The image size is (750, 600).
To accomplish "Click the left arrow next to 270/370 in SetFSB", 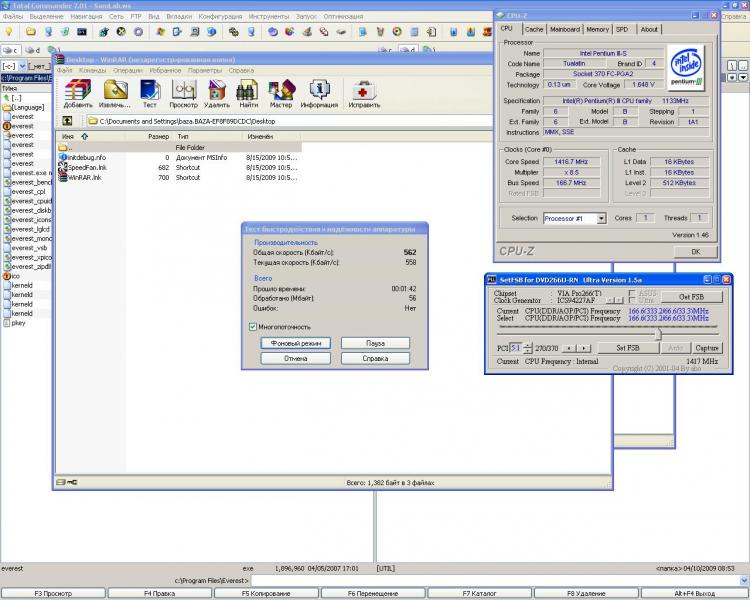I will pos(569,348).
